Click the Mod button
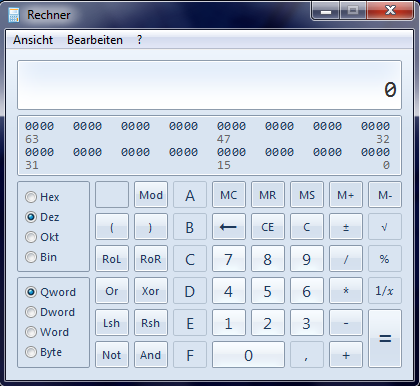 pos(151,195)
